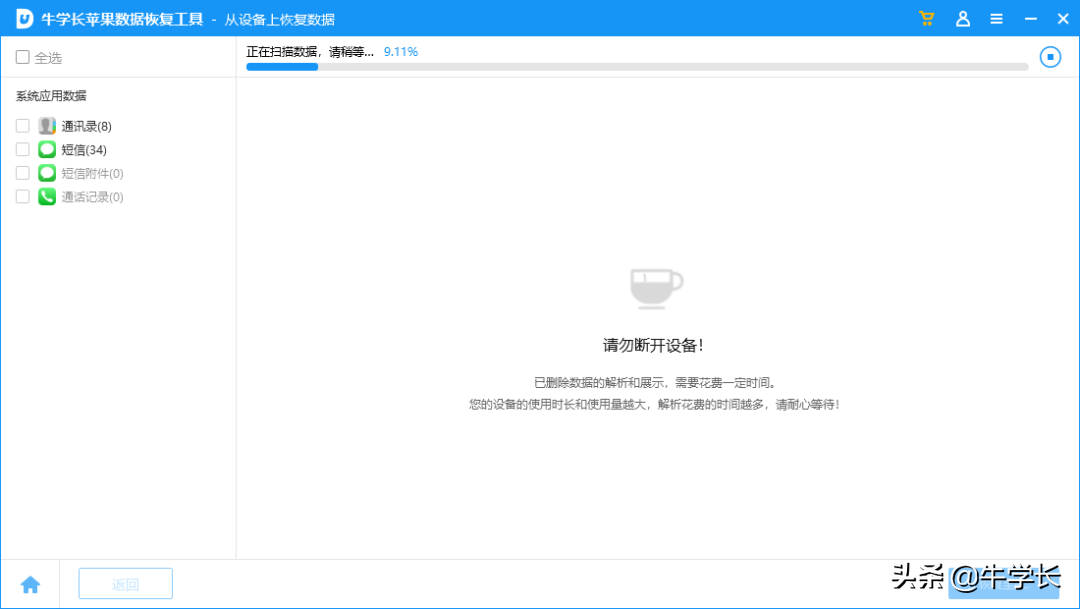Select the 通讯录 contacts icon

pyautogui.click(x=46, y=125)
